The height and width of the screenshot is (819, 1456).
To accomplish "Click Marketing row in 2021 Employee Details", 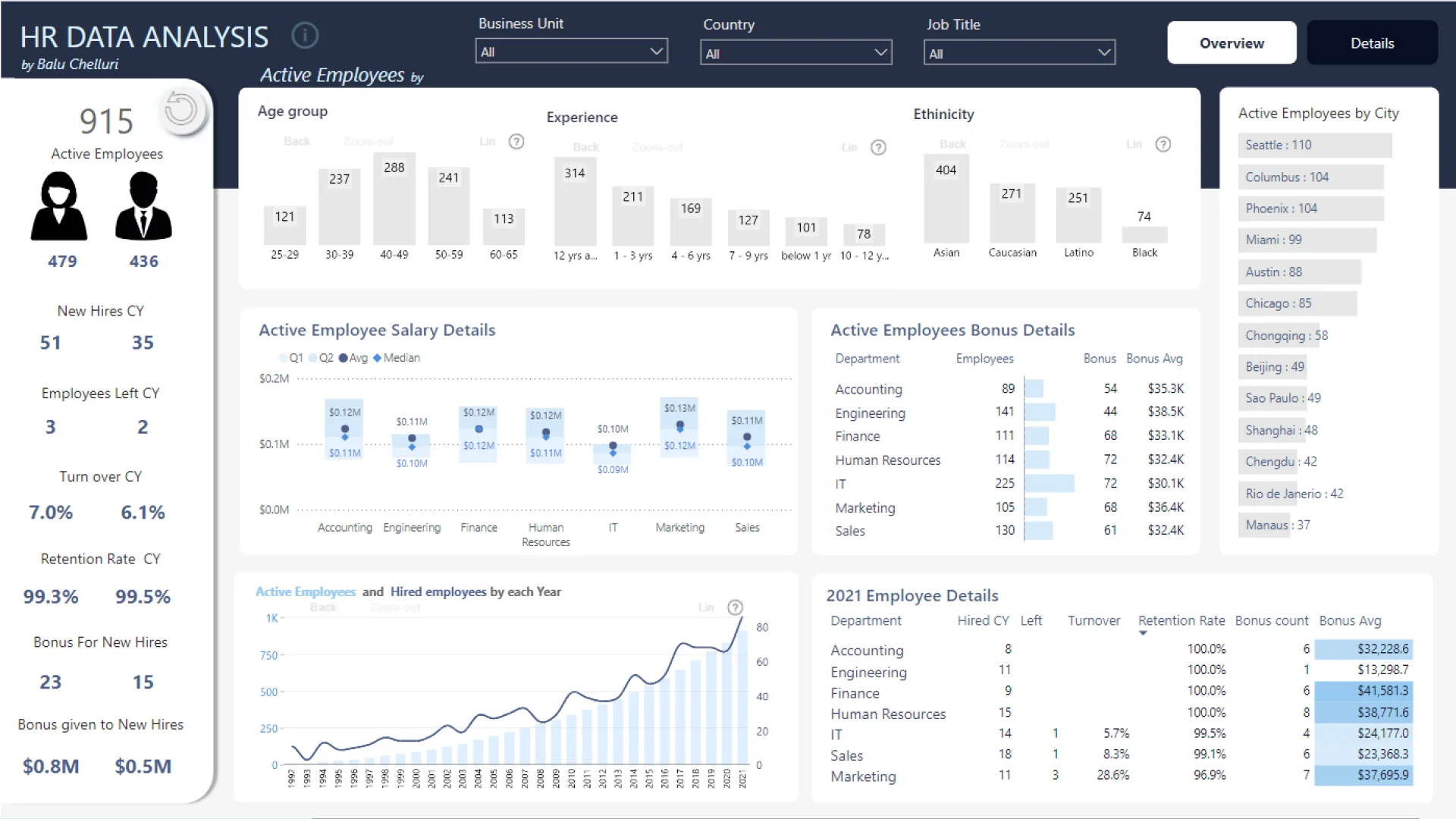I will pos(1121,776).
